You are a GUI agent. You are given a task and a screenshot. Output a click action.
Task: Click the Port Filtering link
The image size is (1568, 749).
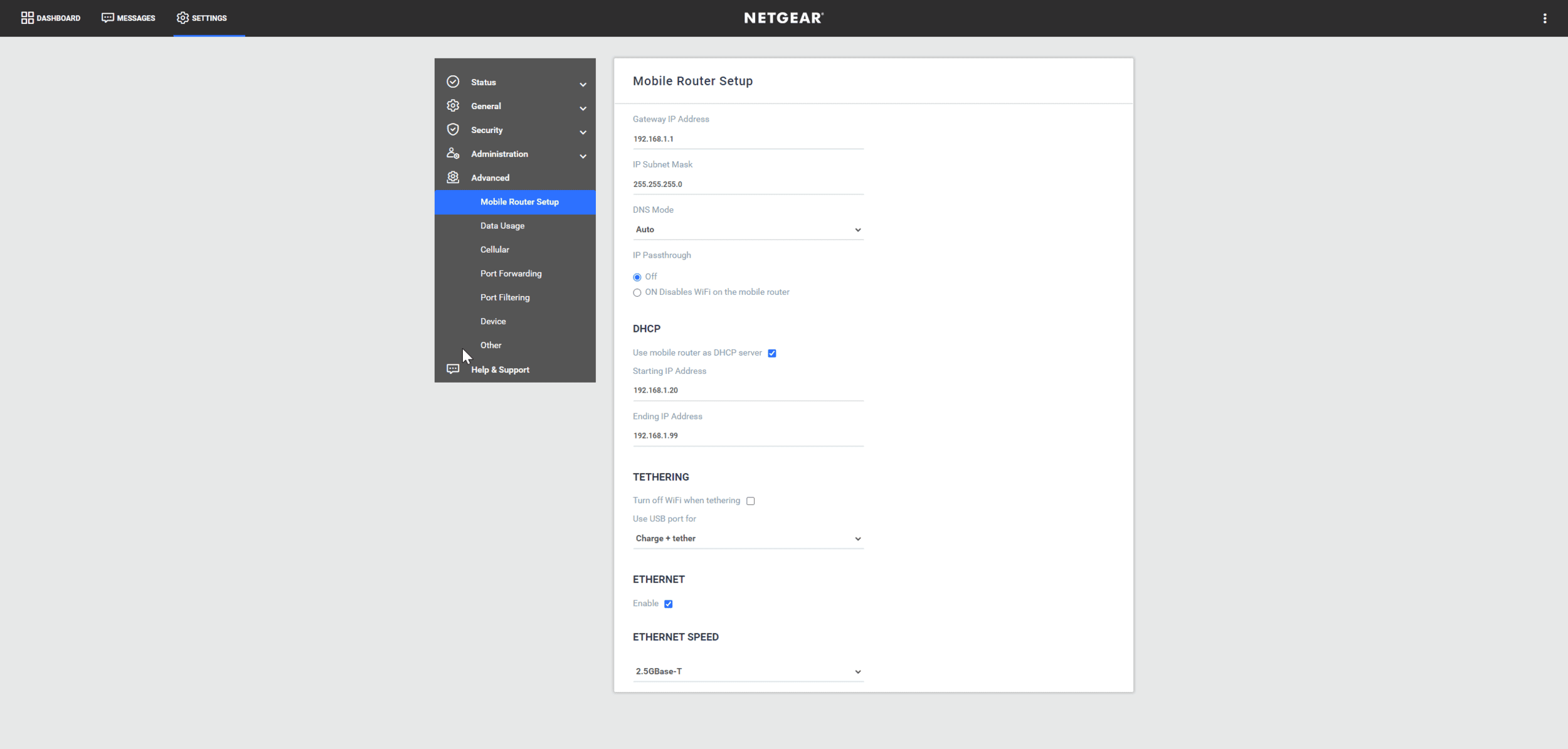(x=504, y=297)
